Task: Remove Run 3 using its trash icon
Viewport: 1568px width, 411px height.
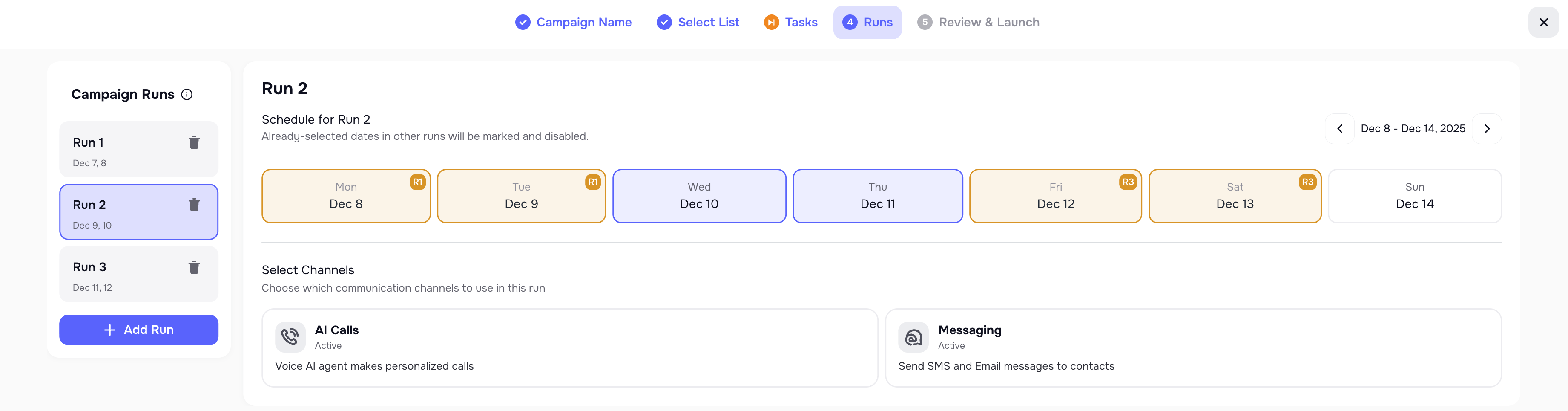Action: pos(194,267)
